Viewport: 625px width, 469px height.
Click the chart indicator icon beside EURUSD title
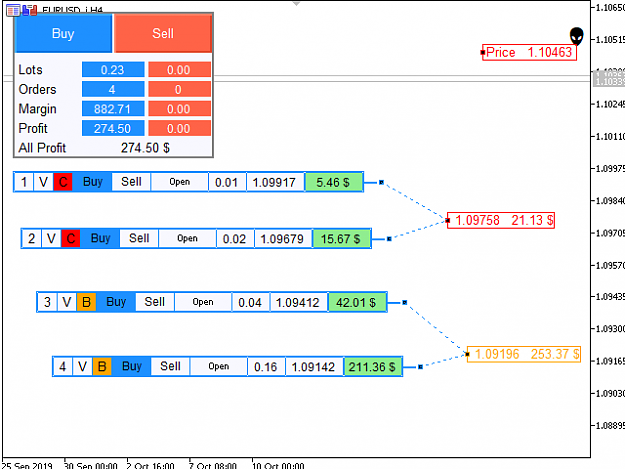click(29, 10)
